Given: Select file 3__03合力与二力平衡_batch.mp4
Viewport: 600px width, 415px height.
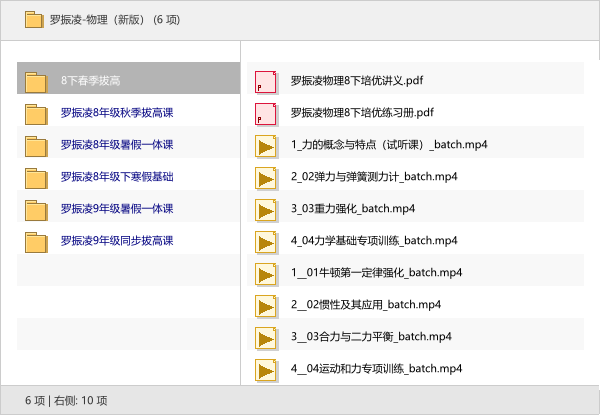Looking at the screenshot, I should pyautogui.click(x=371, y=337).
